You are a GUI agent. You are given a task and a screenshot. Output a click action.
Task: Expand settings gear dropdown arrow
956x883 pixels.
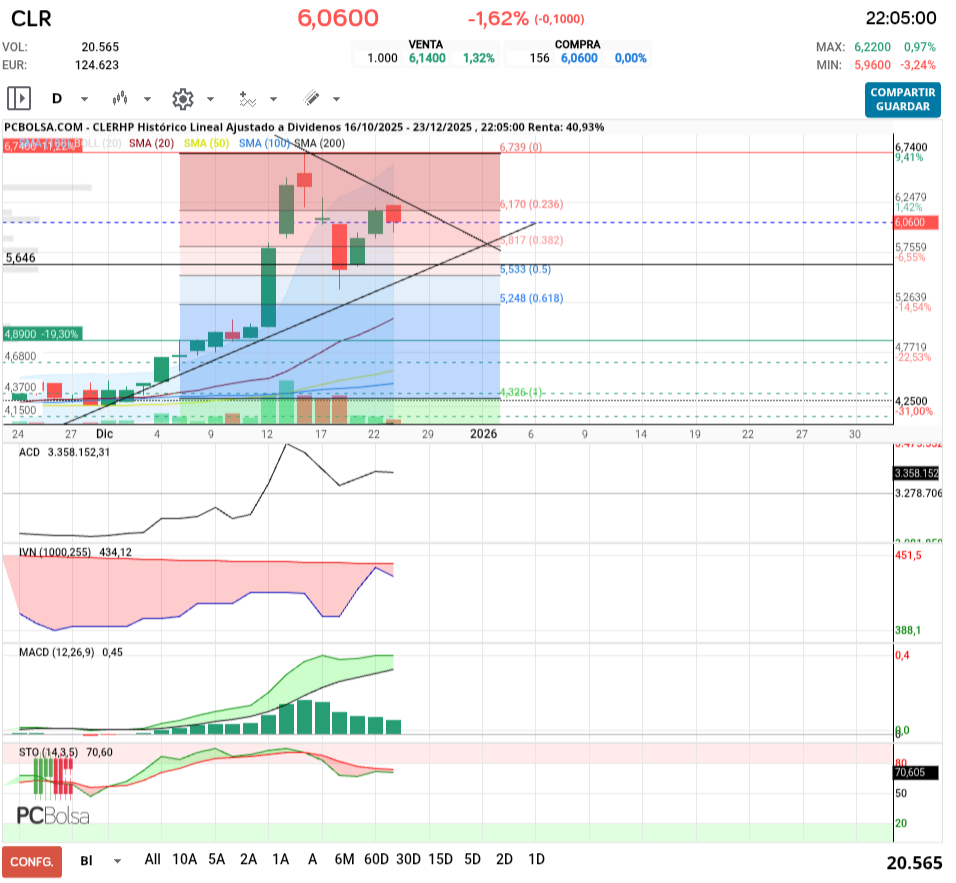pos(210,99)
